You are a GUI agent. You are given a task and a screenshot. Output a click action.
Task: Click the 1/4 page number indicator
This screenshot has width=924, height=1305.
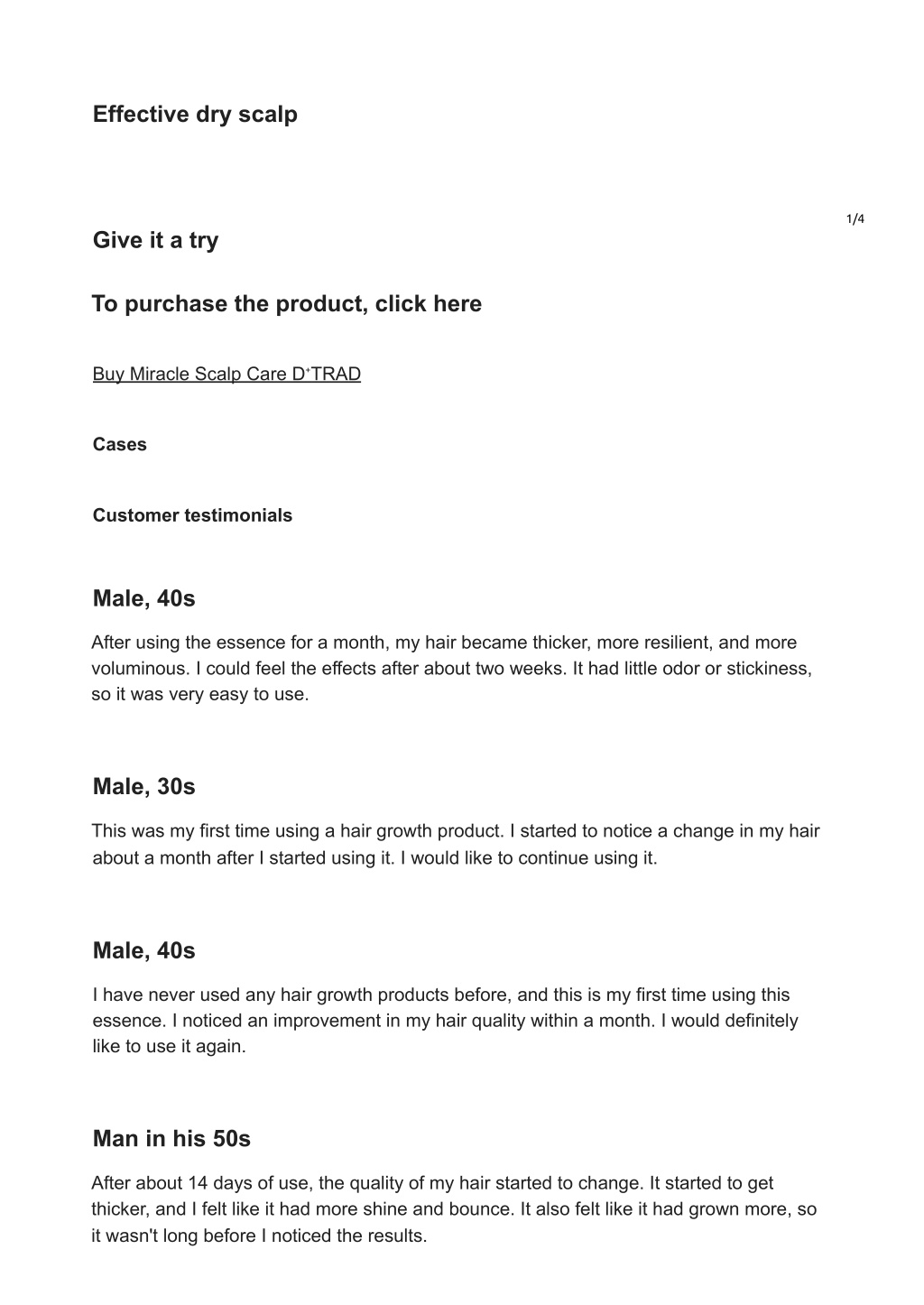click(855, 219)
